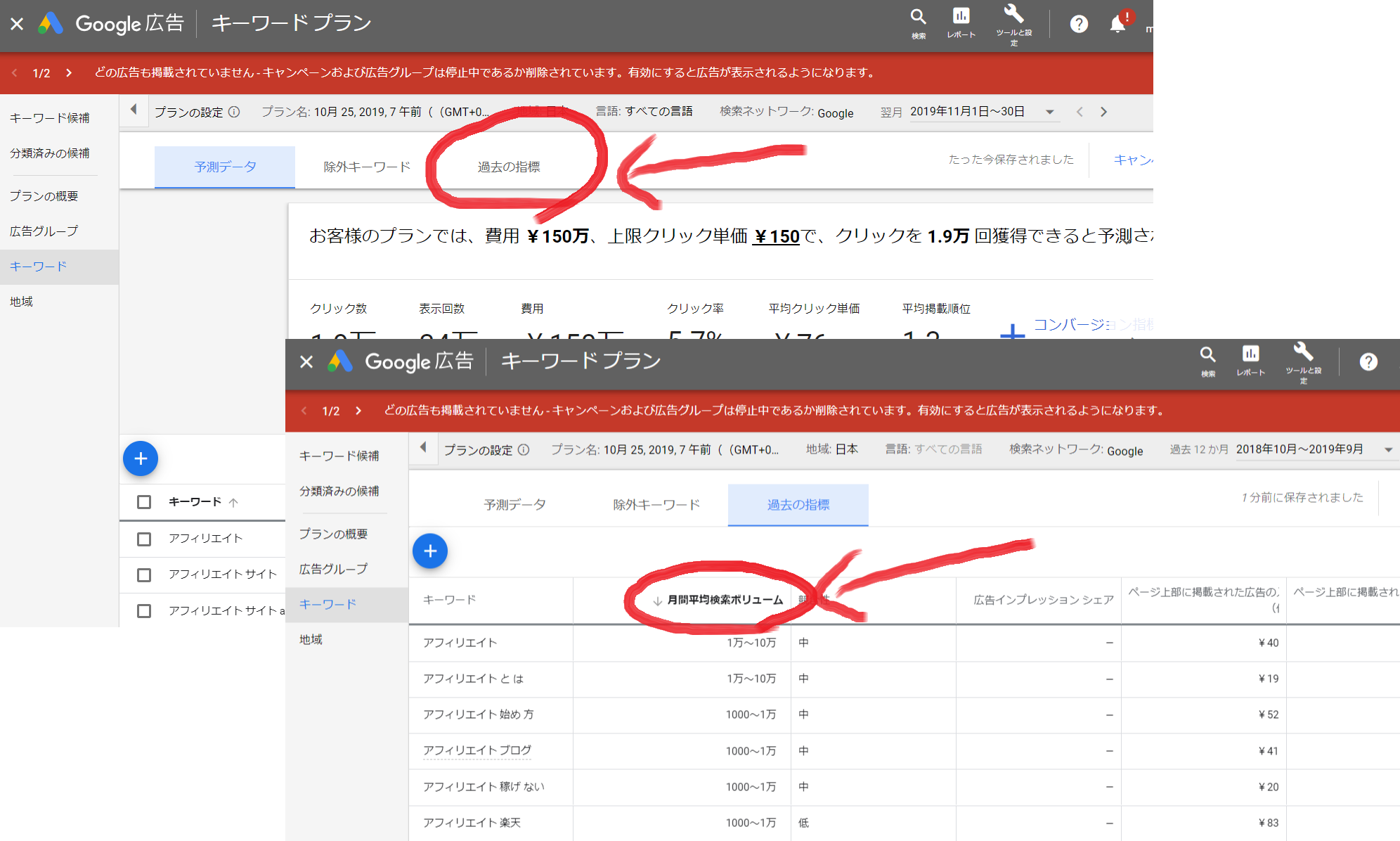Open 広告グループ in upper window sidebar
Viewport: 1400px width, 841px height.
44,231
